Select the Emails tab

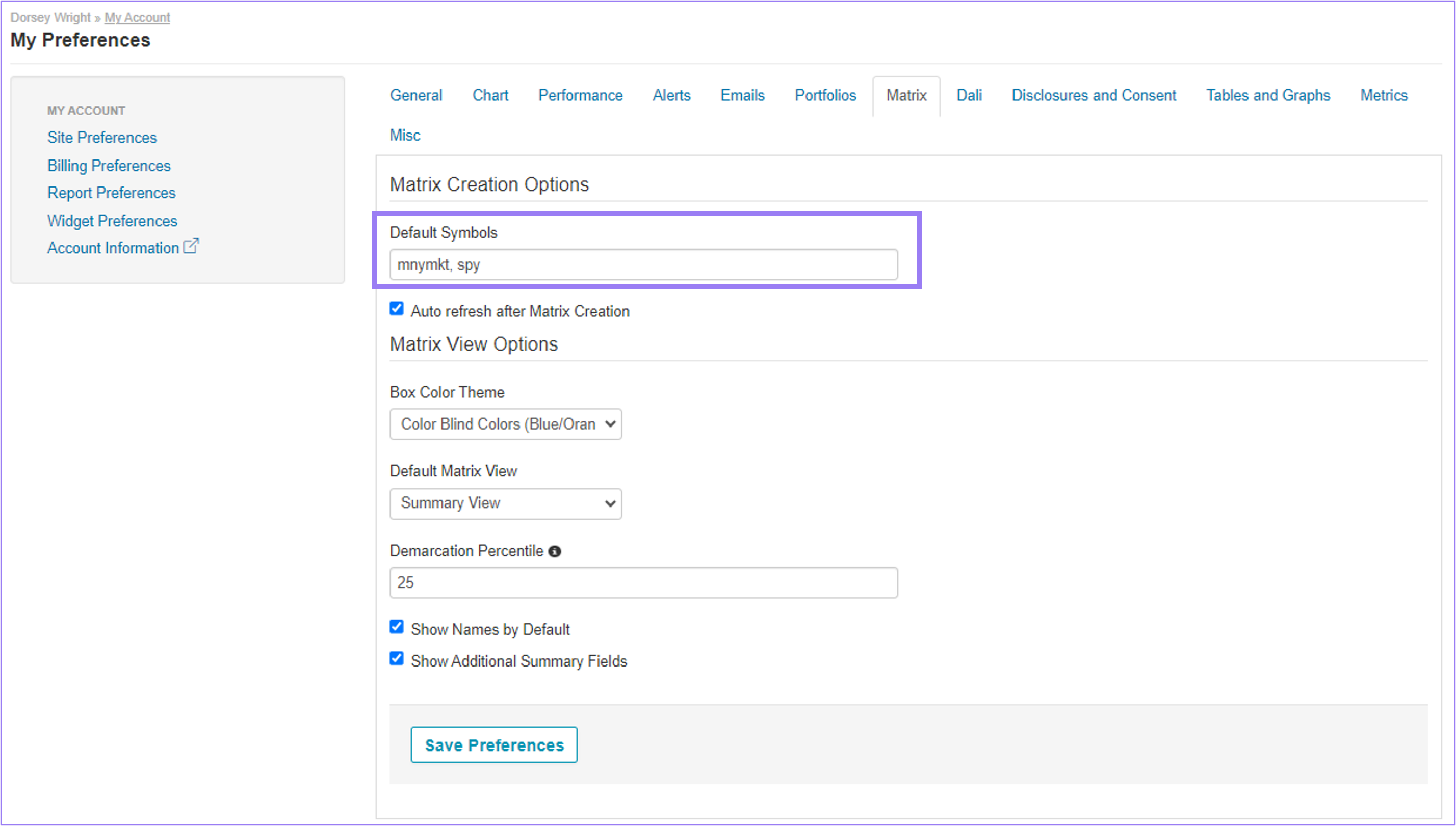tap(742, 95)
